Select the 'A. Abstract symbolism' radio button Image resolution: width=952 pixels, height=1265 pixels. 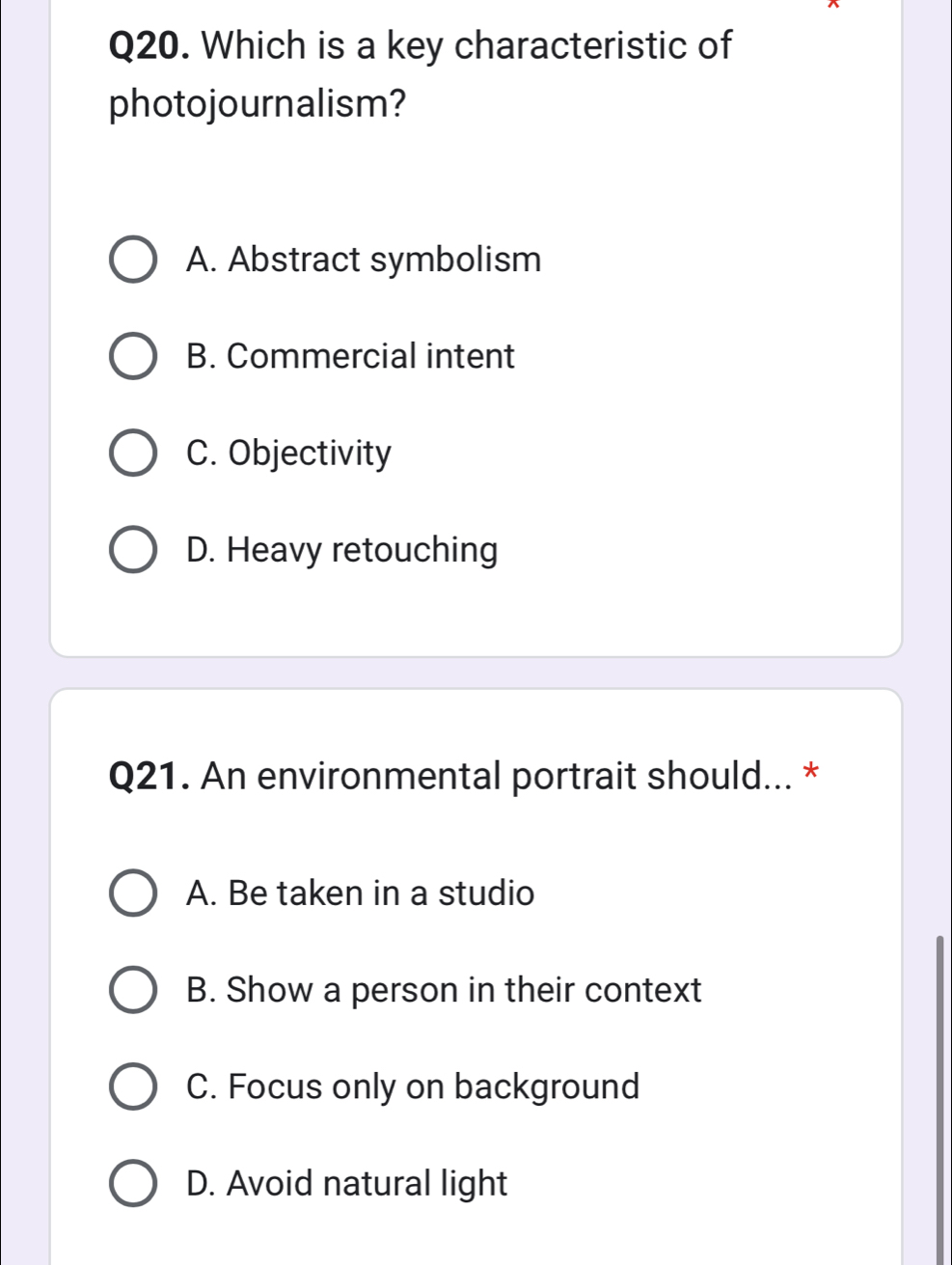pyautogui.click(x=133, y=260)
